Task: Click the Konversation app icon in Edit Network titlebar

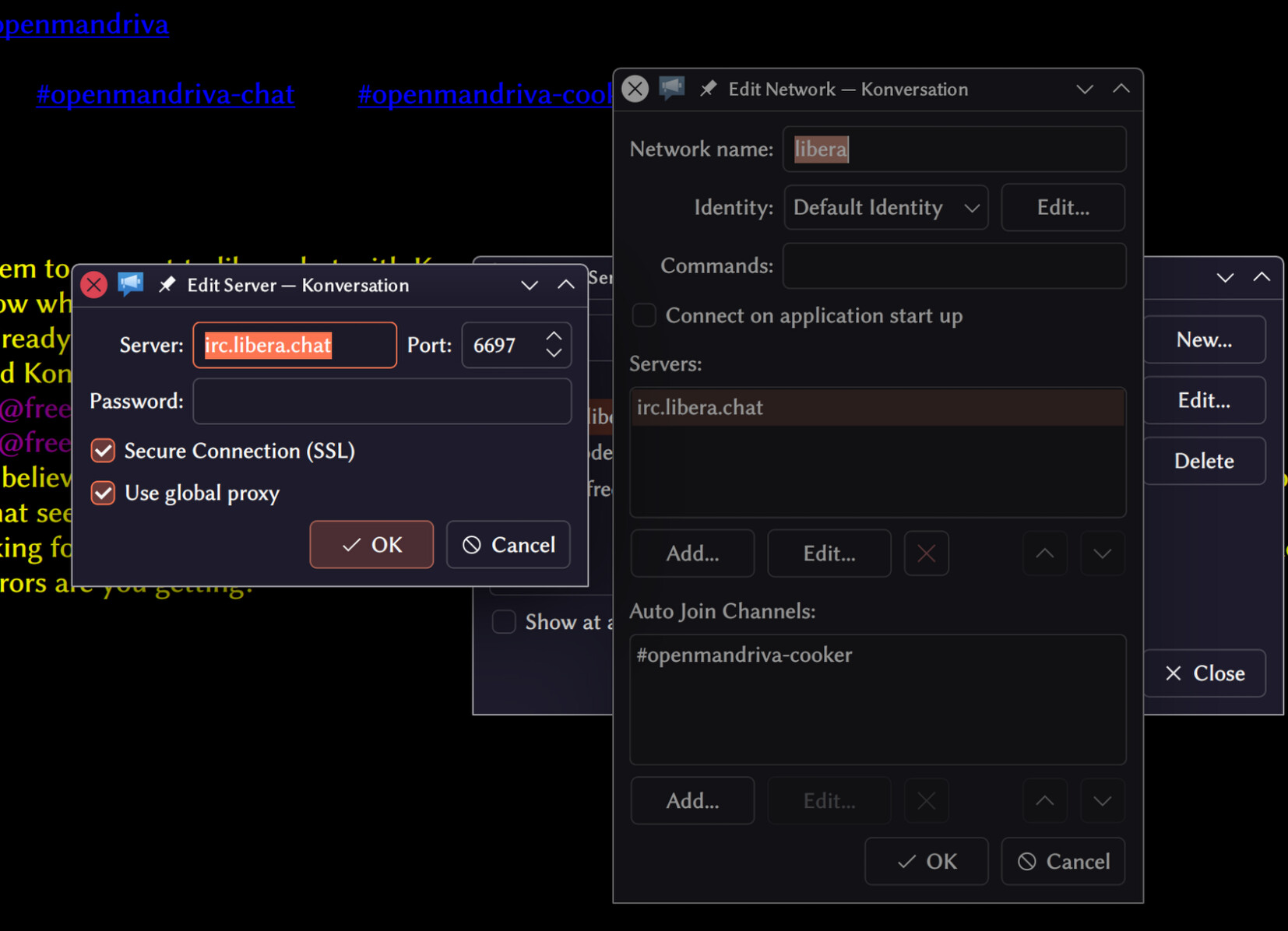Action: [x=672, y=88]
